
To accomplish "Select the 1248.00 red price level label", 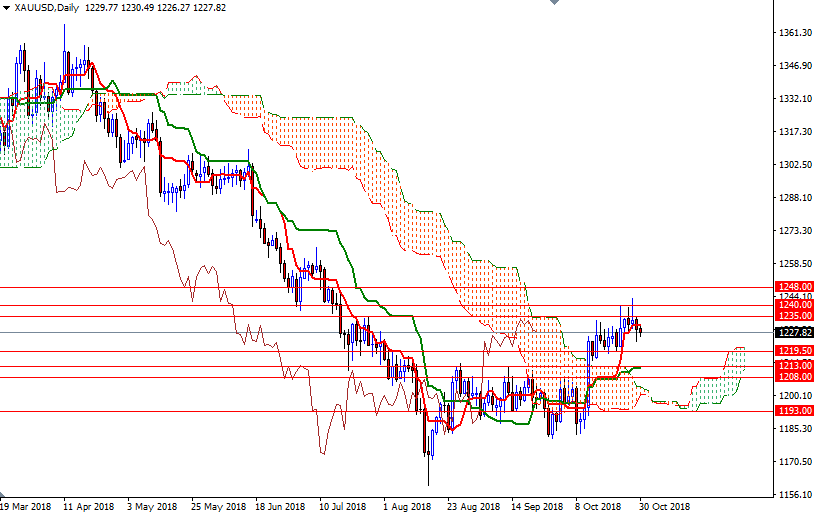I will tap(793, 287).
